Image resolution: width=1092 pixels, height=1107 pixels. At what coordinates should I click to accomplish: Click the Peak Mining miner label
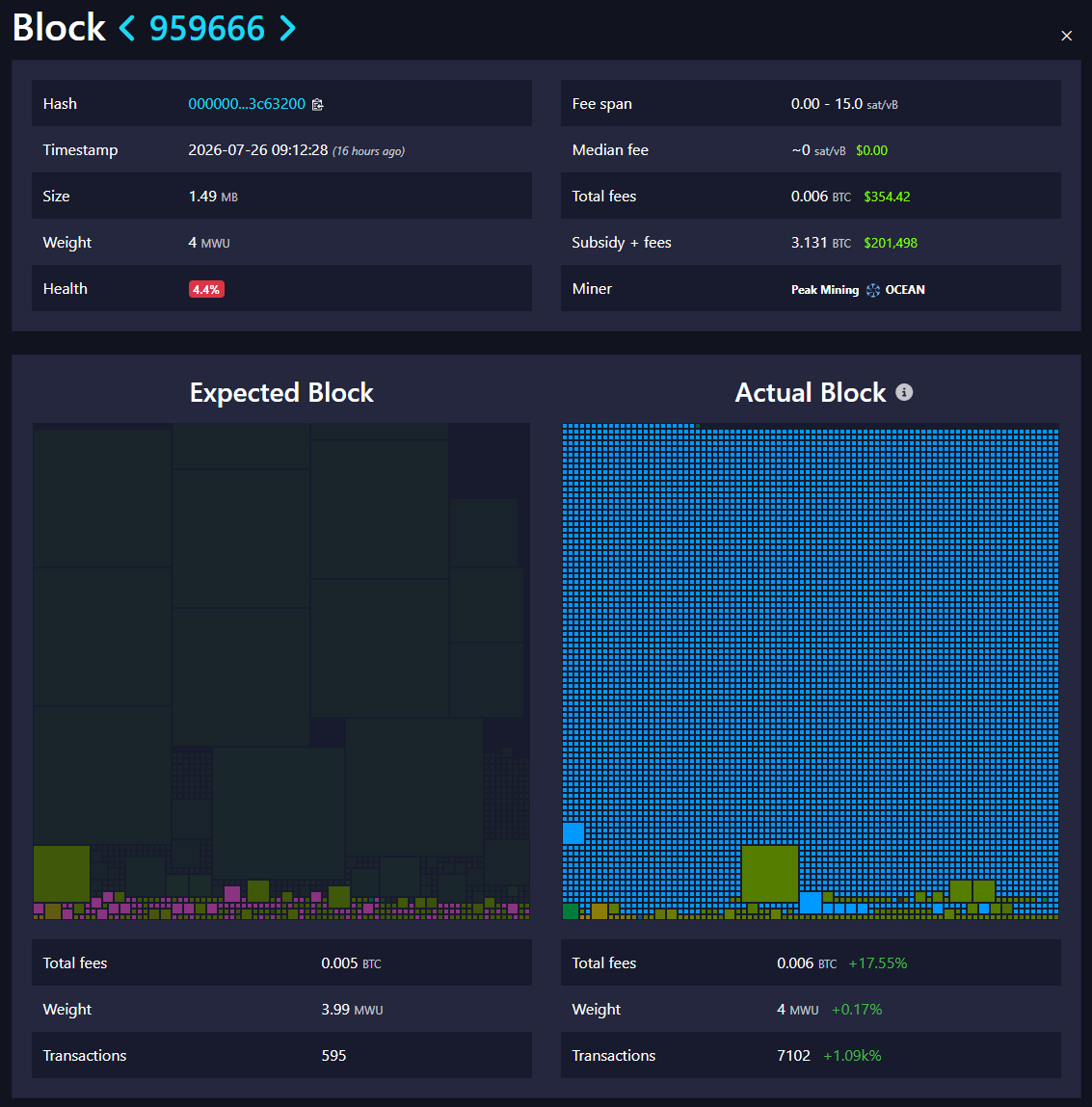click(x=824, y=289)
